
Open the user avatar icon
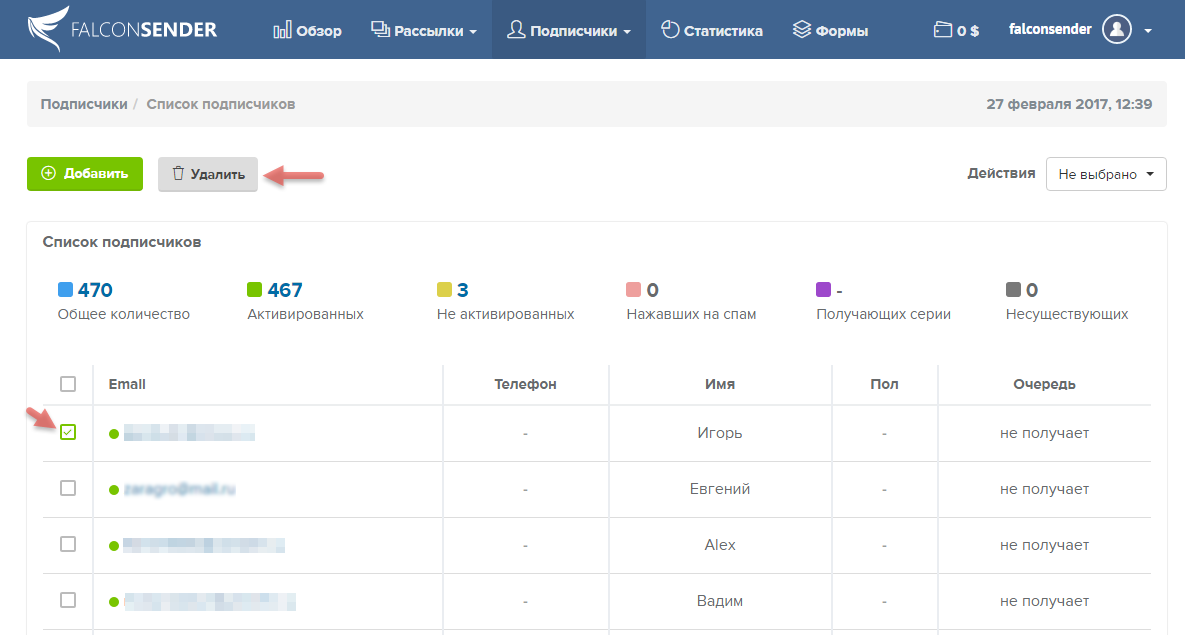click(1117, 29)
